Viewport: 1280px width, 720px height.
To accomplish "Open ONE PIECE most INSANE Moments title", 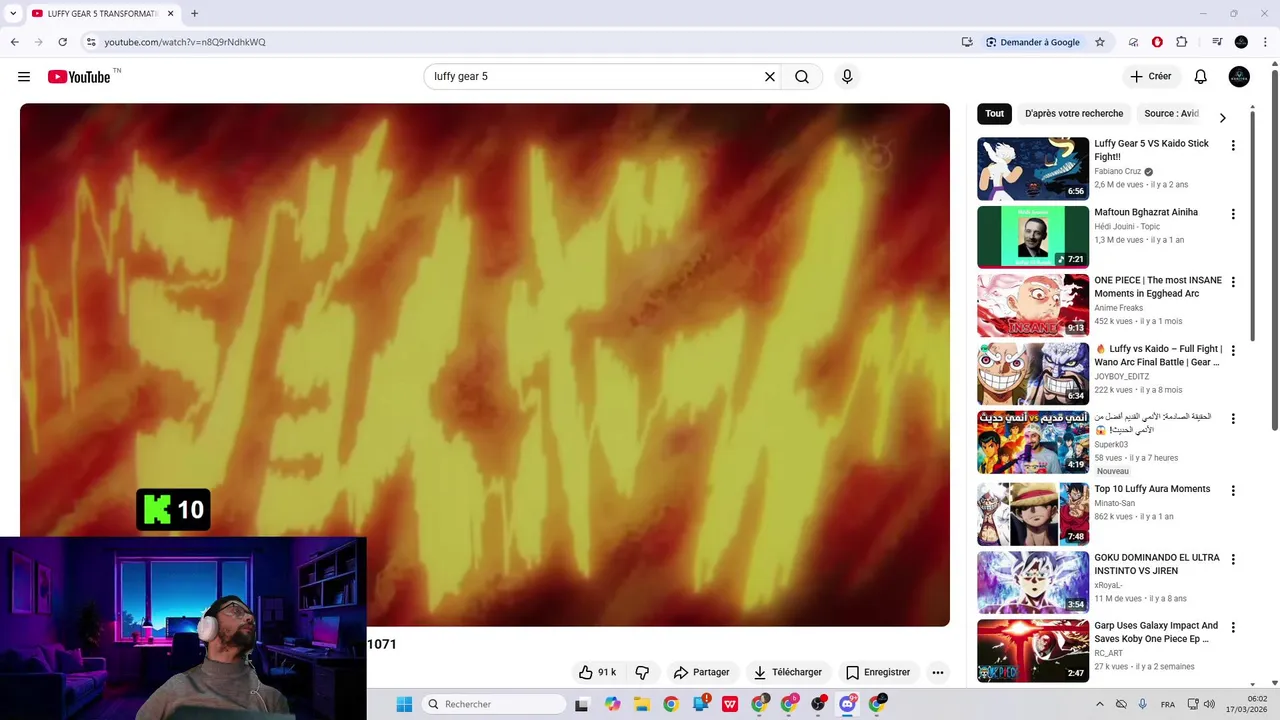I will [x=1158, y=287].
